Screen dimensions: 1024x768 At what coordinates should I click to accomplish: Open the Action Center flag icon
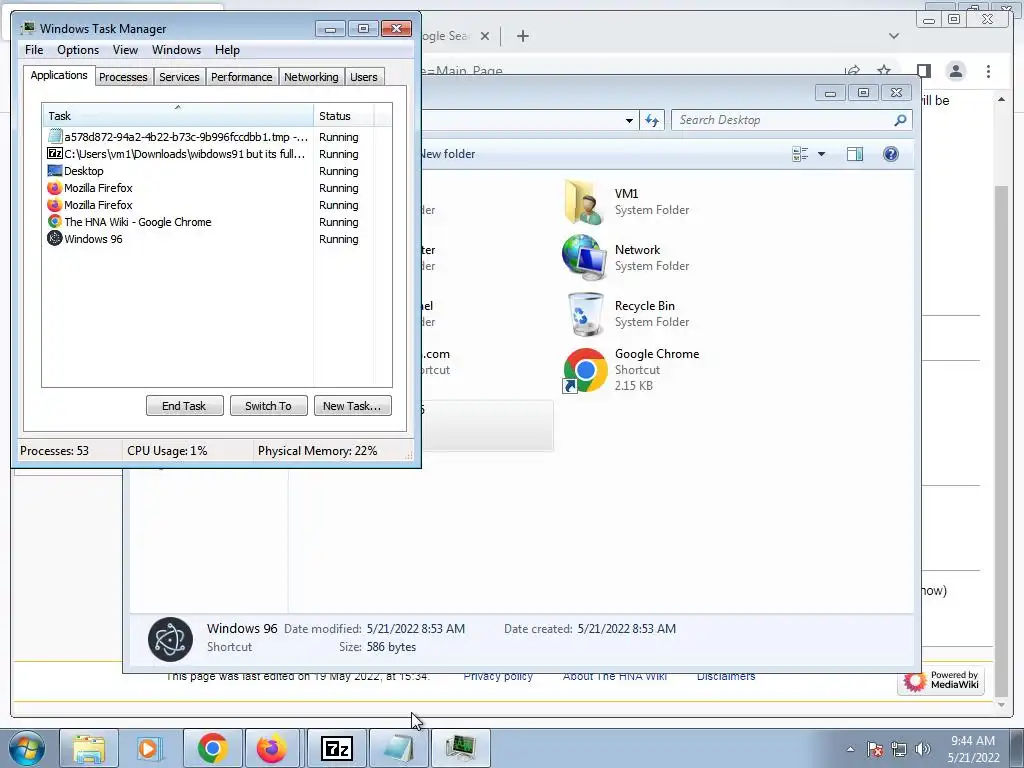[875, 749]
